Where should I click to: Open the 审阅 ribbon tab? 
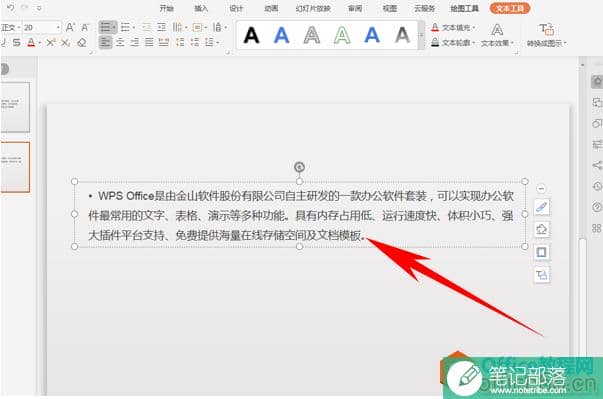(x=355, y=8)
